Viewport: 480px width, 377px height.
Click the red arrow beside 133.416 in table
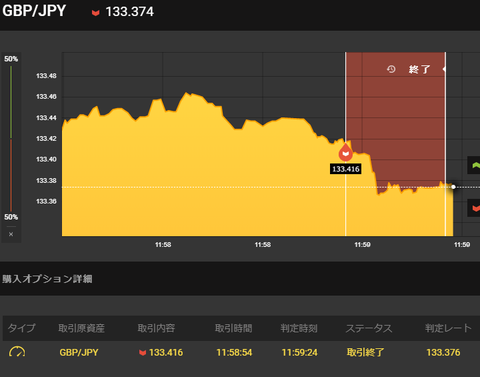pyautogui.click(x=143, y=352)
